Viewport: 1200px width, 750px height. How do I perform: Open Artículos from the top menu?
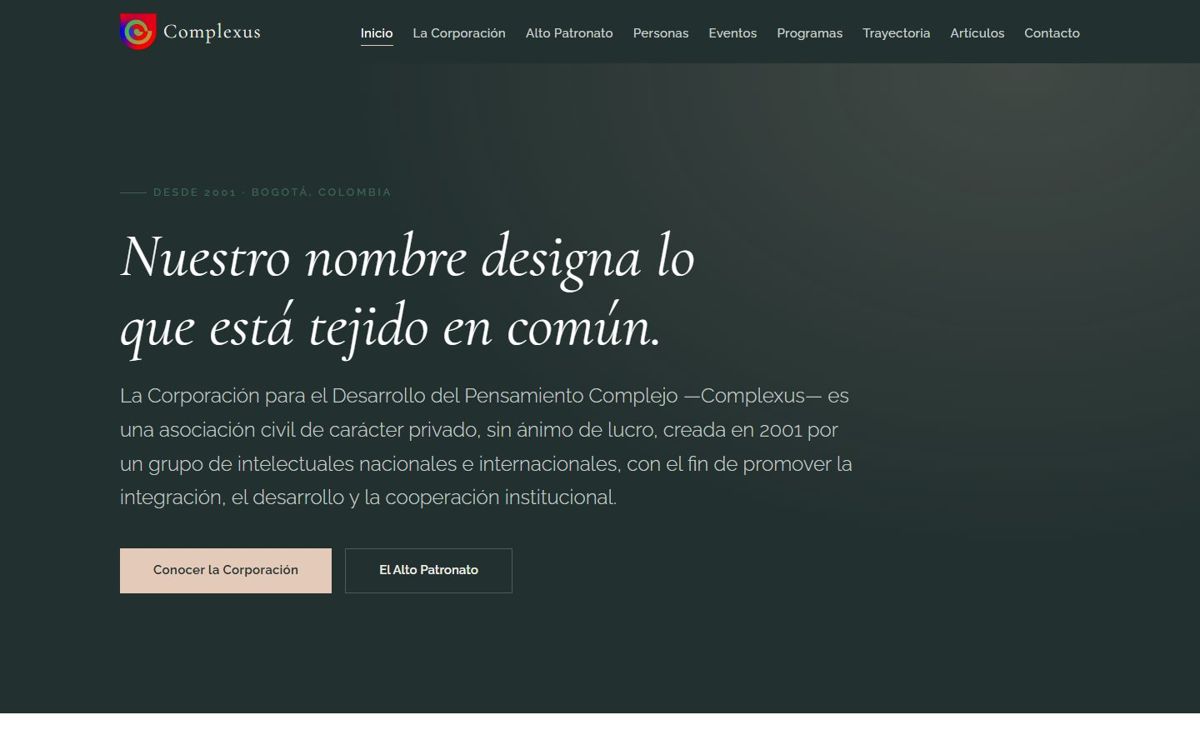tap(977, 33)
